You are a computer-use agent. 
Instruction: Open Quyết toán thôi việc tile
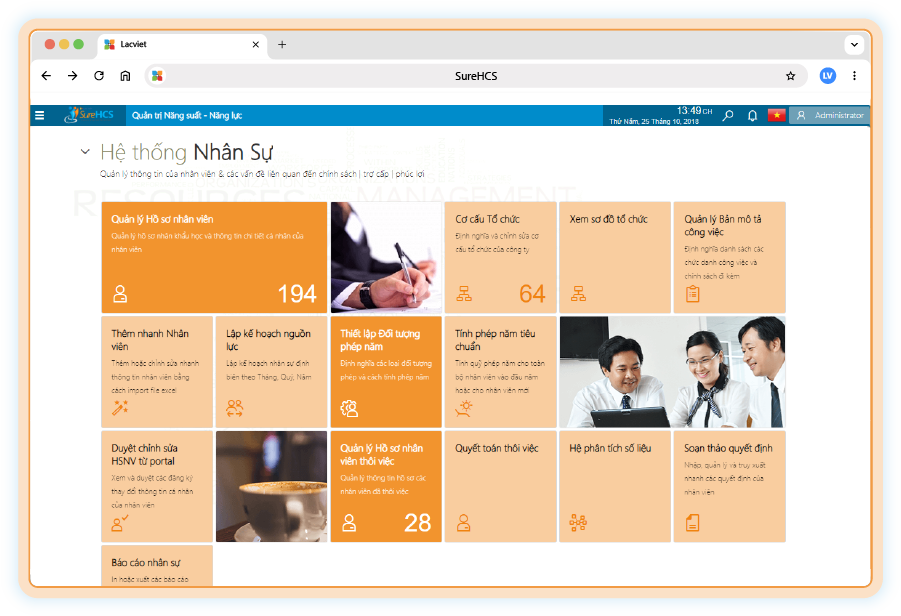pyautogui.click(x=500, y=486)
